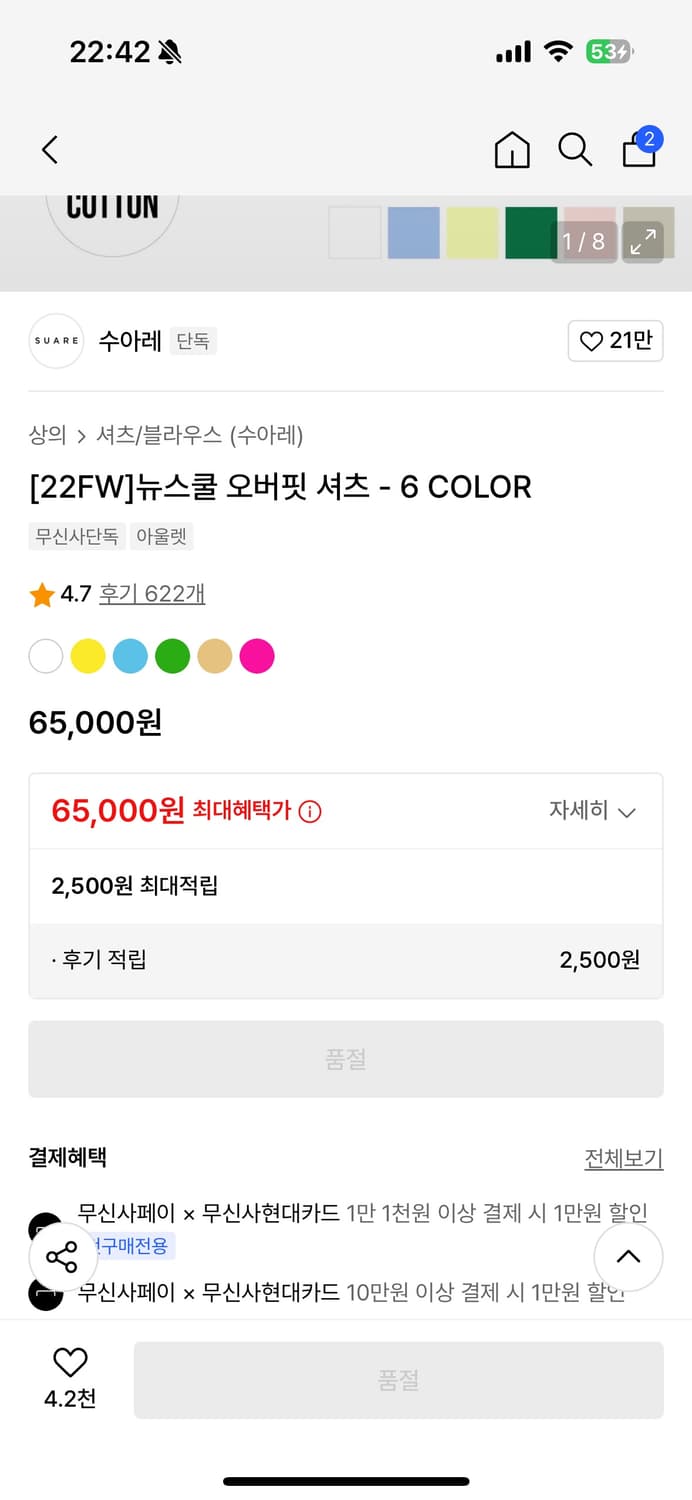Expand the 자세히 price details
692x1500 pixels.
[592, 811]
